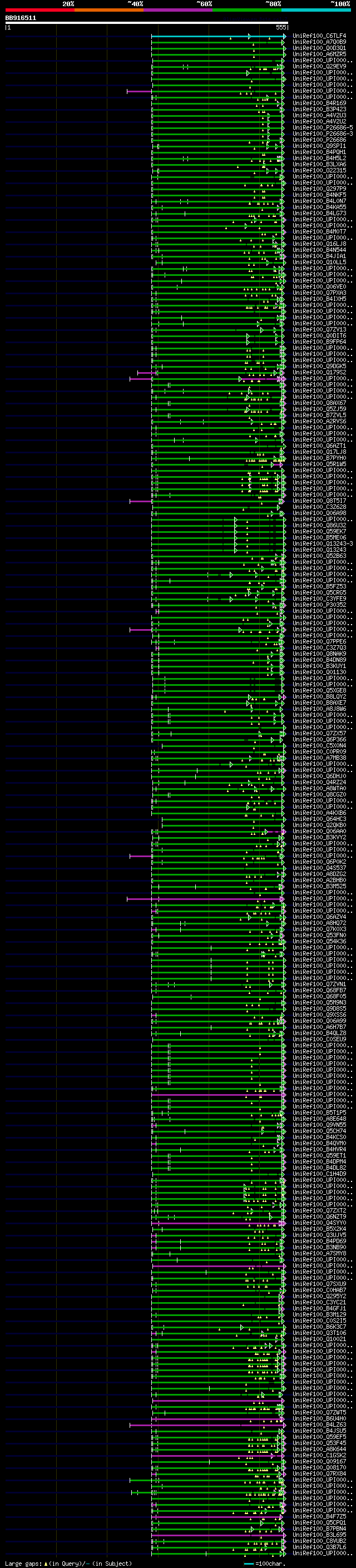Select the UniRef100_B4KA55 entry

(319, 207)
